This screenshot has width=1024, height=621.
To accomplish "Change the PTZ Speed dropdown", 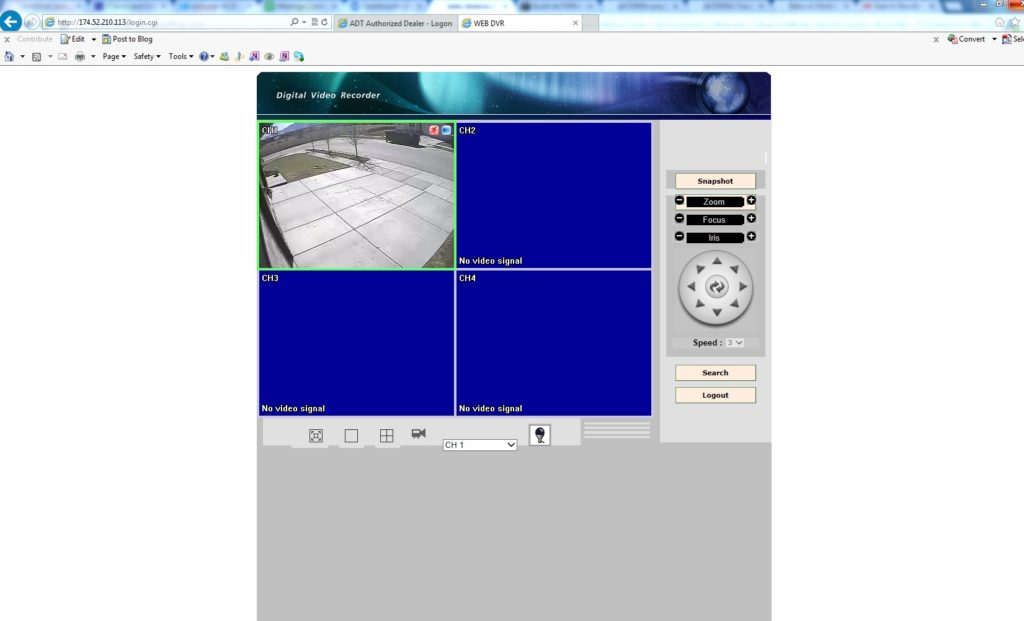I will [734, 342].
